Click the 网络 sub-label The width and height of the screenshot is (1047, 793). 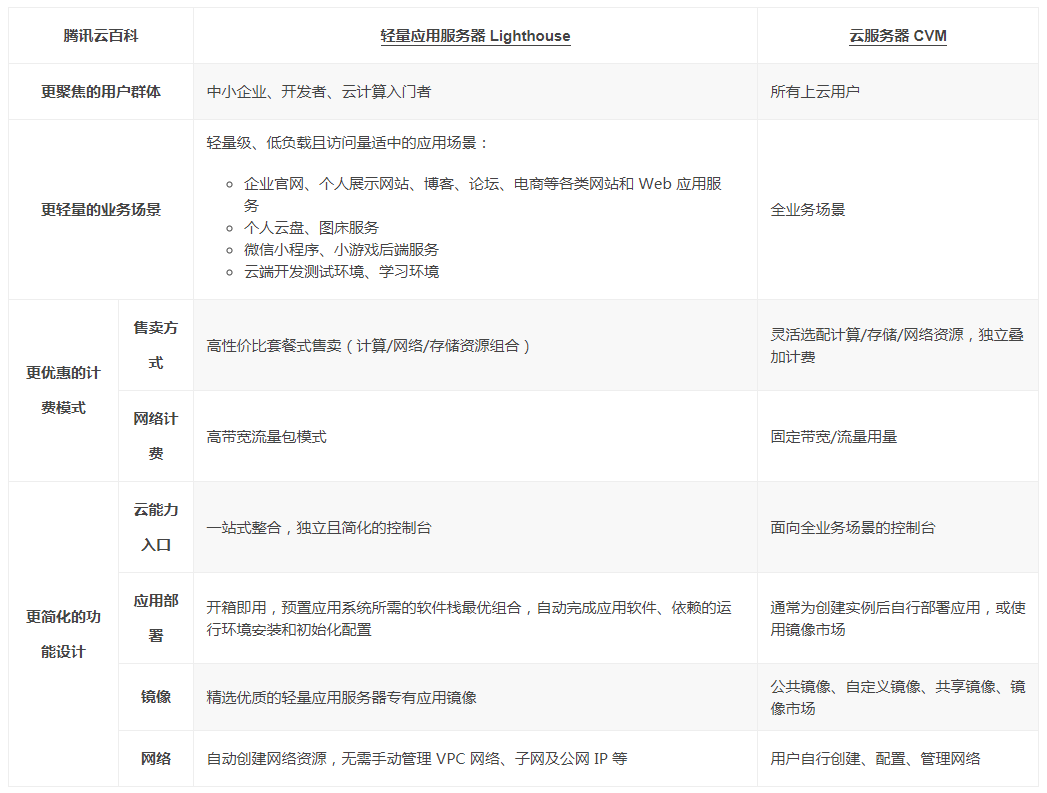tap(156, 758)
